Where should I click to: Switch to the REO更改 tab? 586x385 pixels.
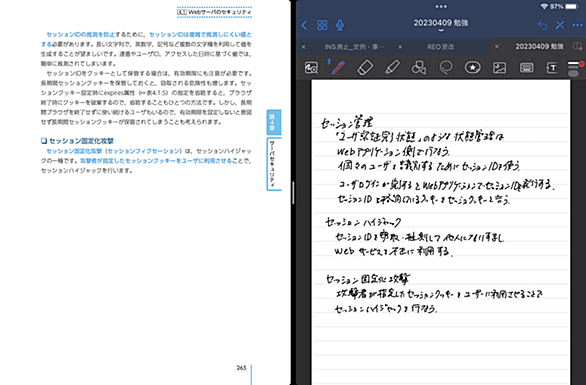click(x=441, y=47)
